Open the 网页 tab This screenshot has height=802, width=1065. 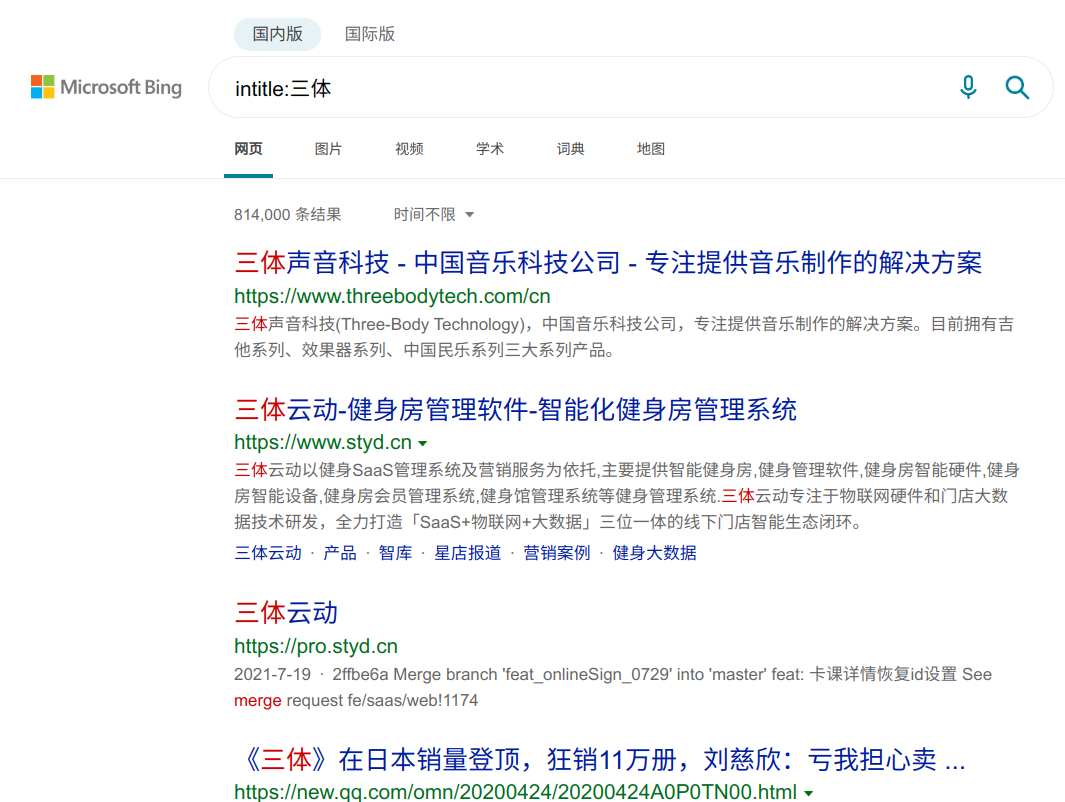tap(249, 149)
